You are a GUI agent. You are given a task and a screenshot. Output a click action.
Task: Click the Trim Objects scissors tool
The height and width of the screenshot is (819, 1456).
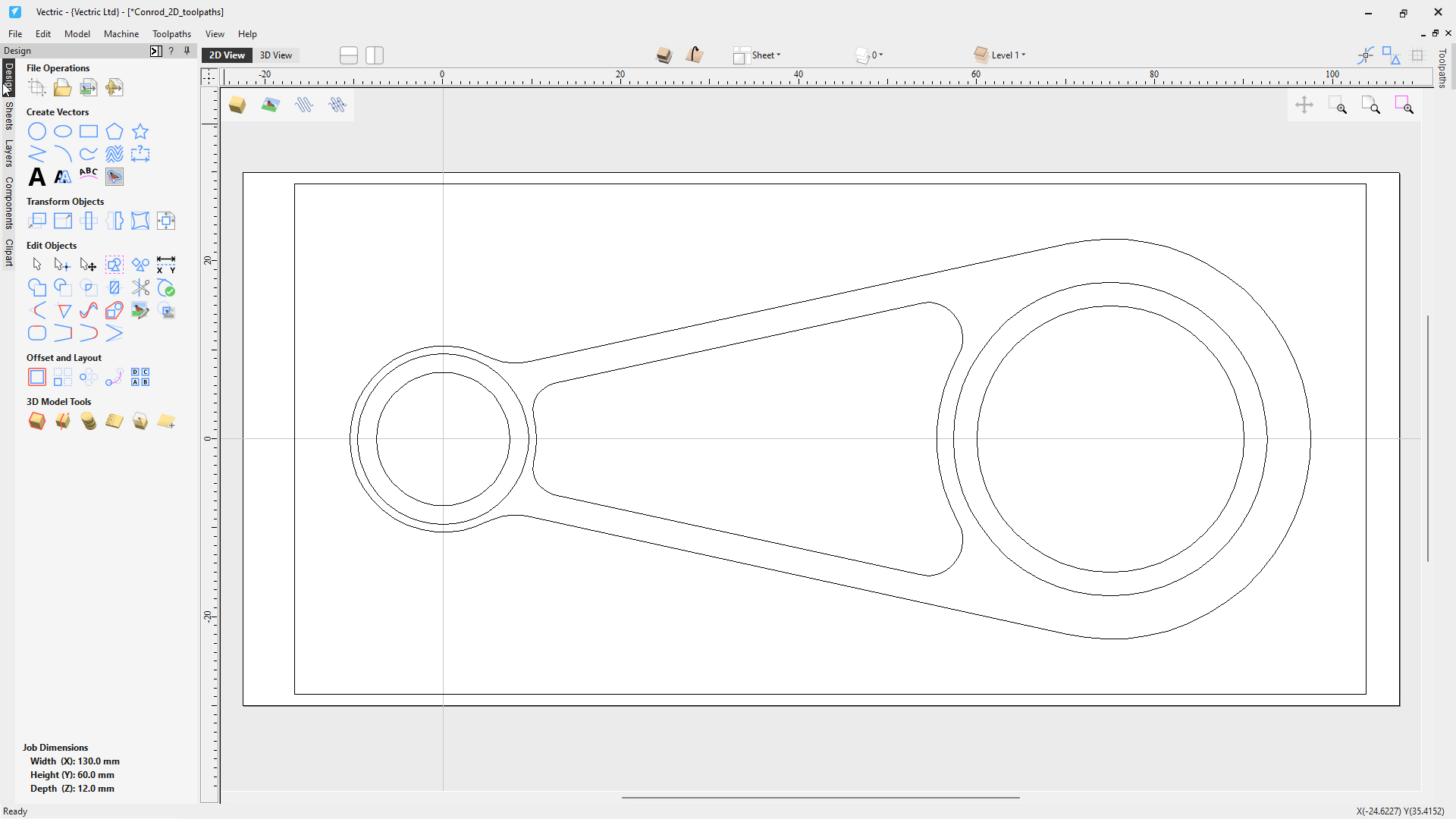(x=140, y=287)
